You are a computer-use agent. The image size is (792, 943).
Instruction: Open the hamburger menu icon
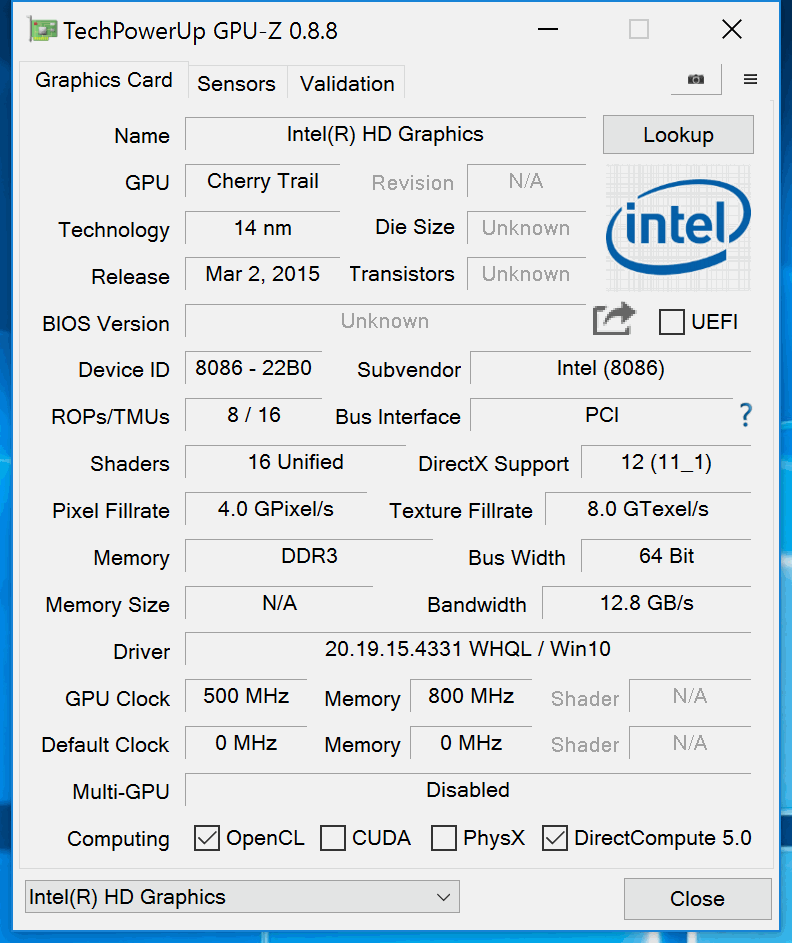(750, 80)
